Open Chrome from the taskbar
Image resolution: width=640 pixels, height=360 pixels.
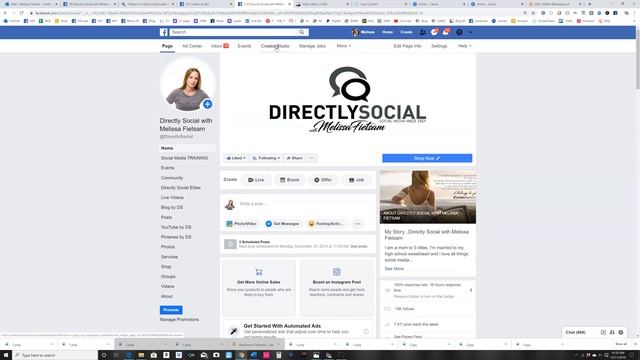pos(242,355)
